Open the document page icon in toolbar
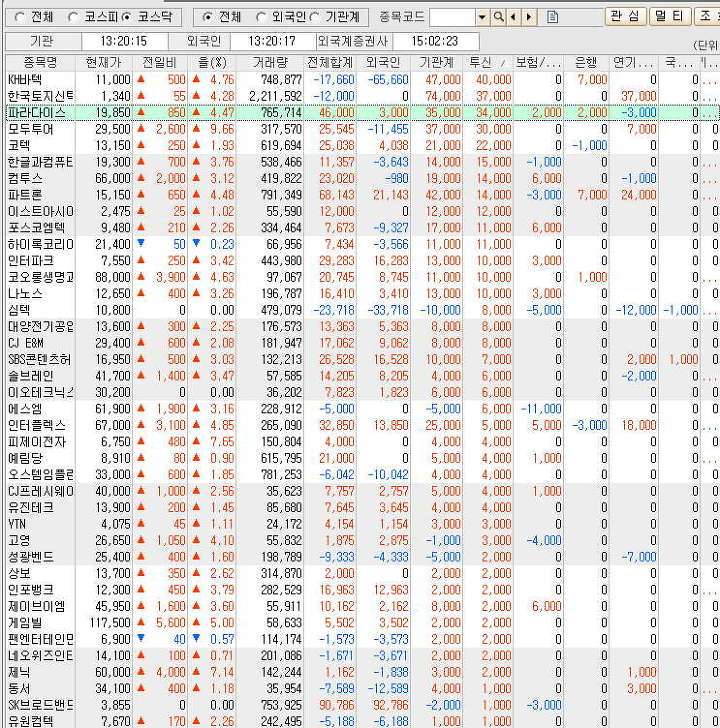The width and height of the screenshot is (720, 728). click(x=552, y=17)
